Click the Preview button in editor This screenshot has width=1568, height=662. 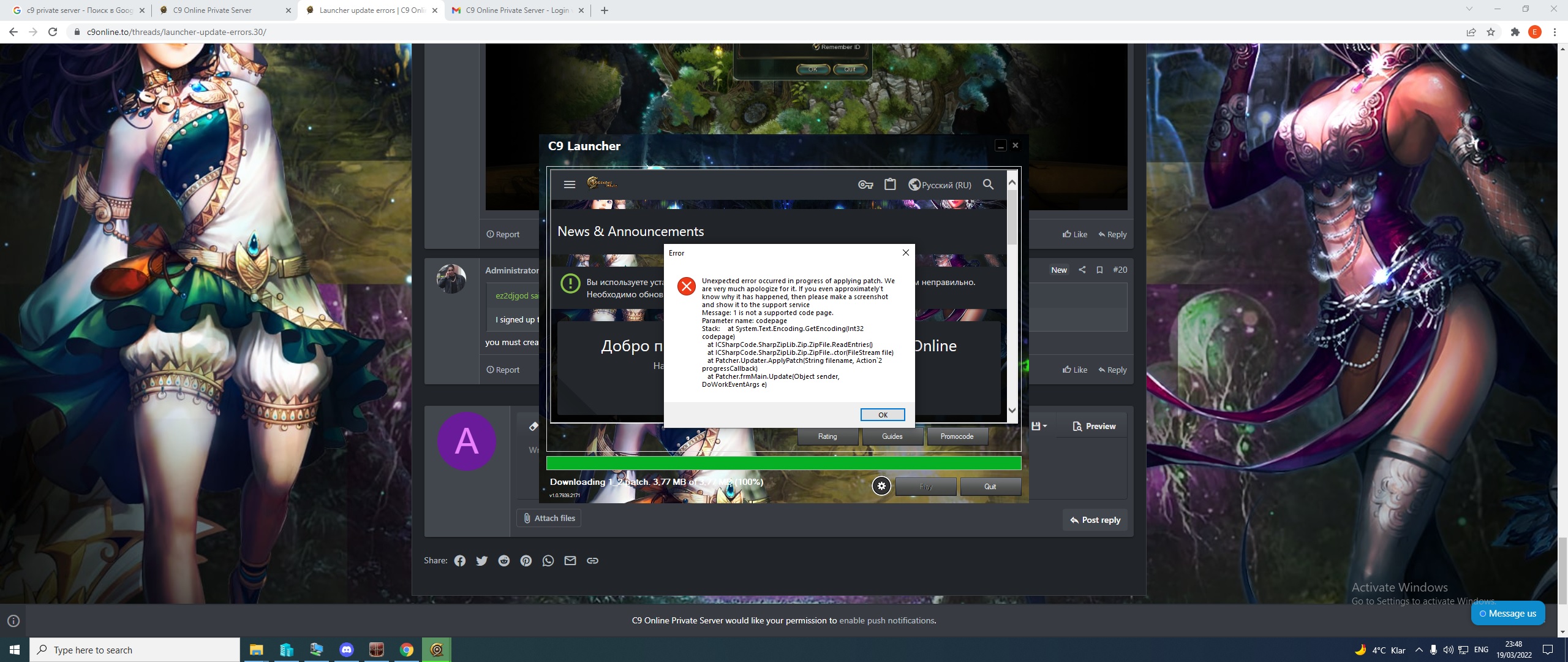click(1094, 426)
